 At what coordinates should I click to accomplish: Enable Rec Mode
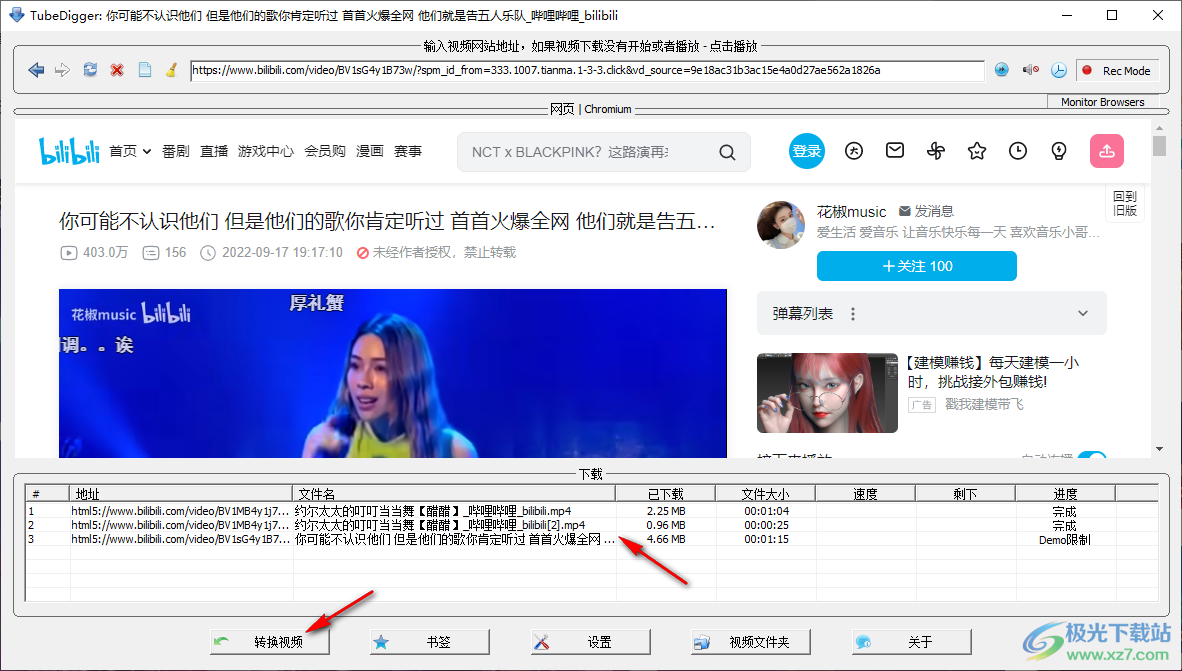[x=1117, y=70]
